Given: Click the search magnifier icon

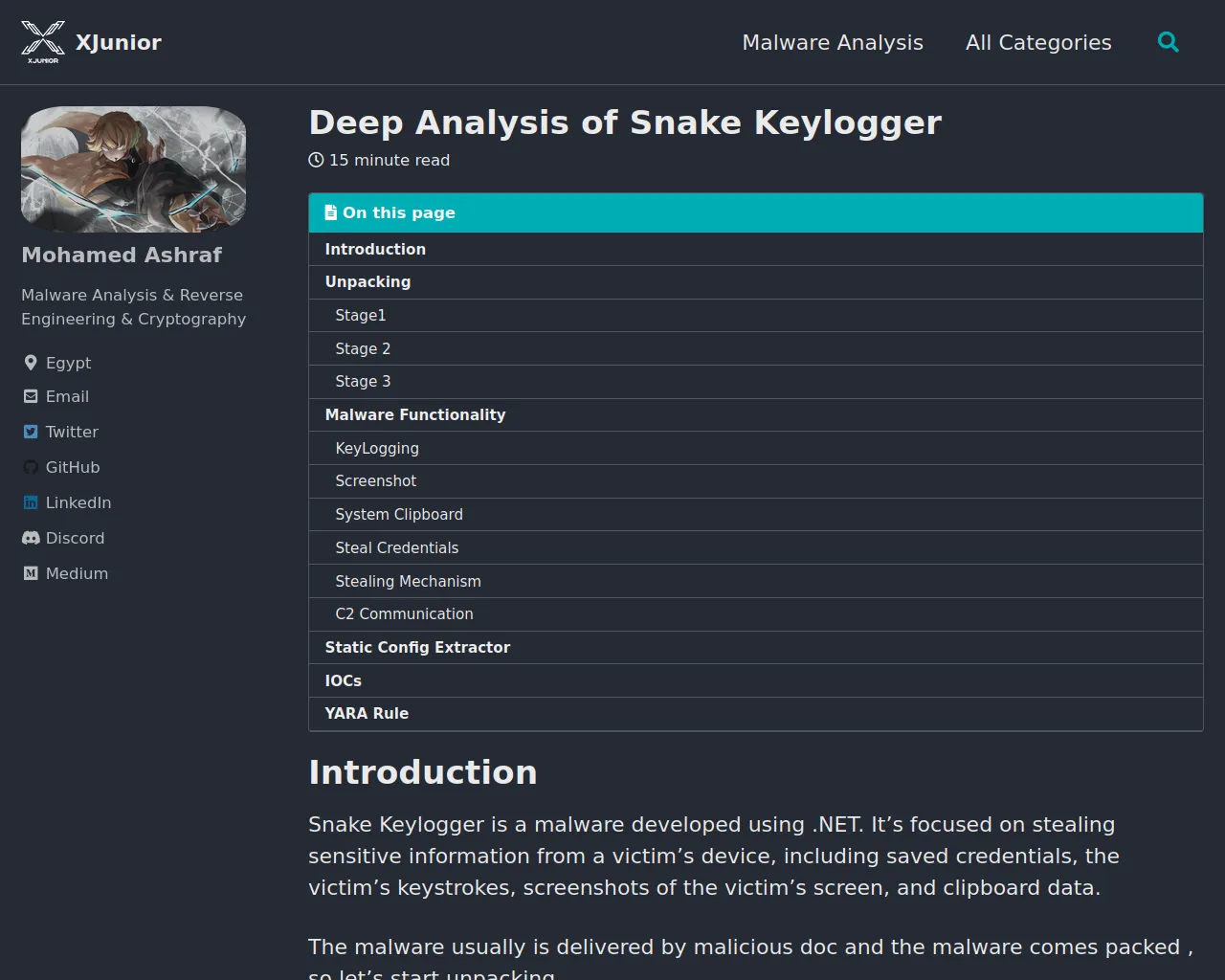Looking at the screenshot, I should tap(1168, 42).
